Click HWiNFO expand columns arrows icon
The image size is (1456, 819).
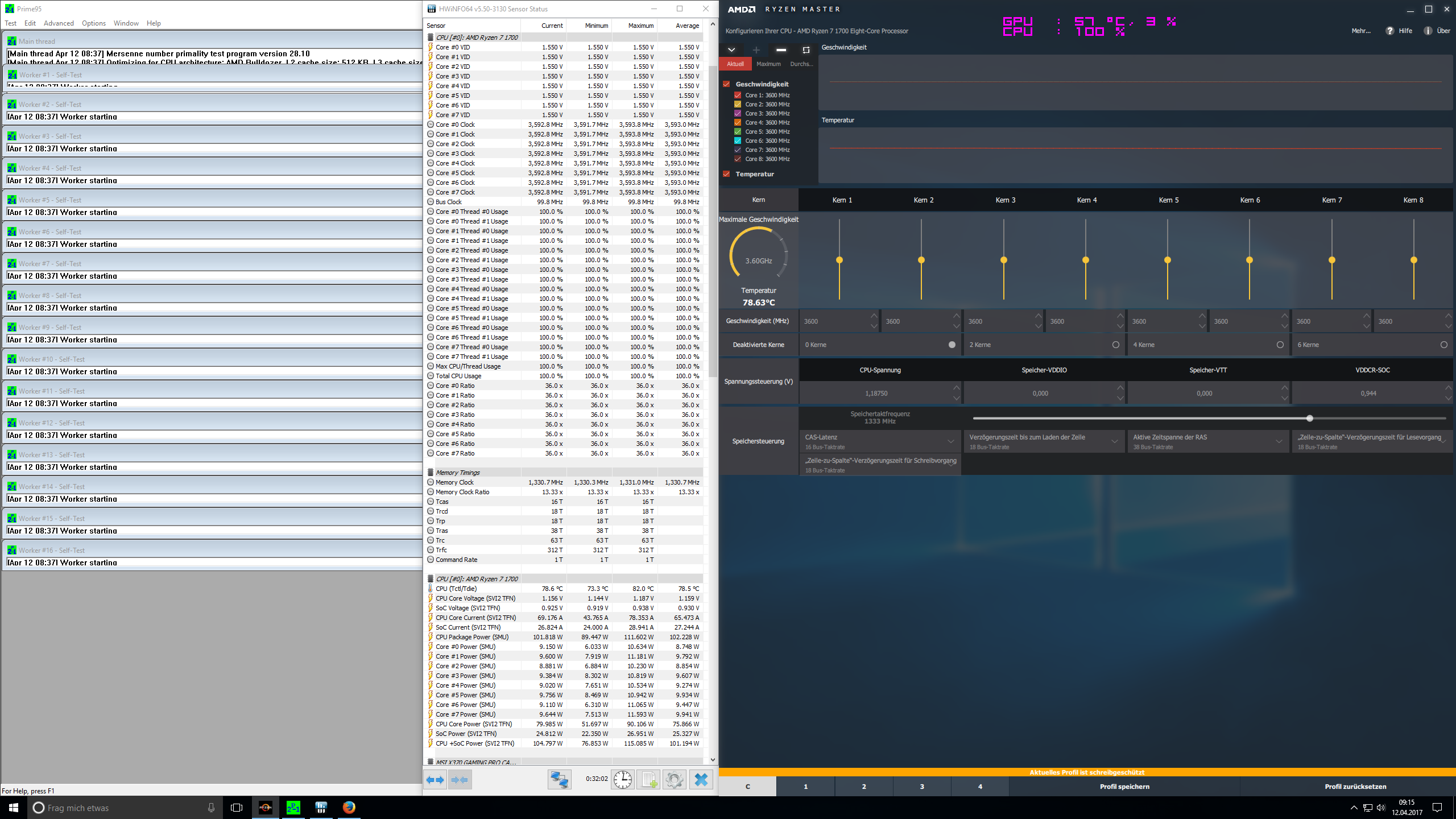pos(436,780)
